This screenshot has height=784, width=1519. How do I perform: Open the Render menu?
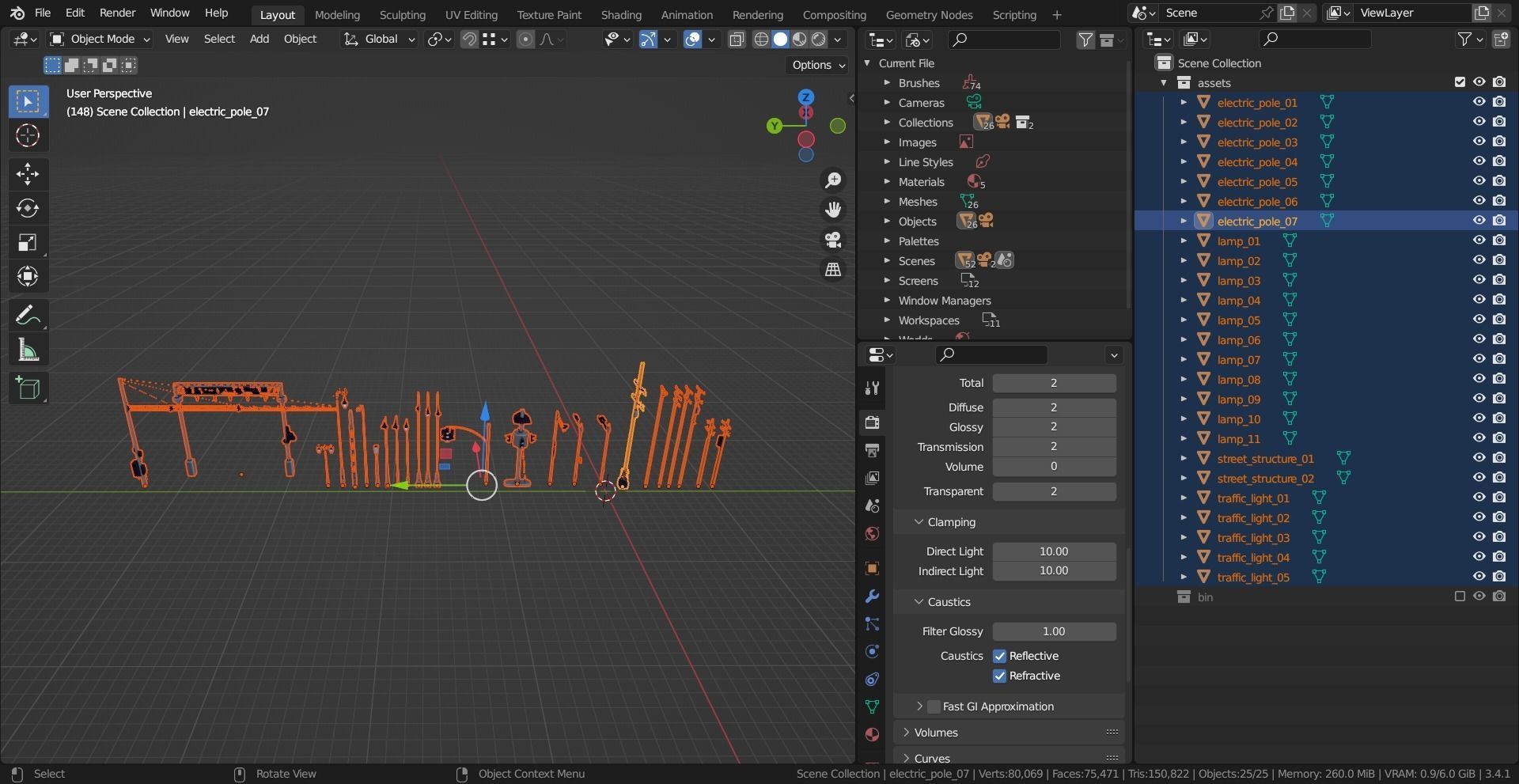click(117, 13)
